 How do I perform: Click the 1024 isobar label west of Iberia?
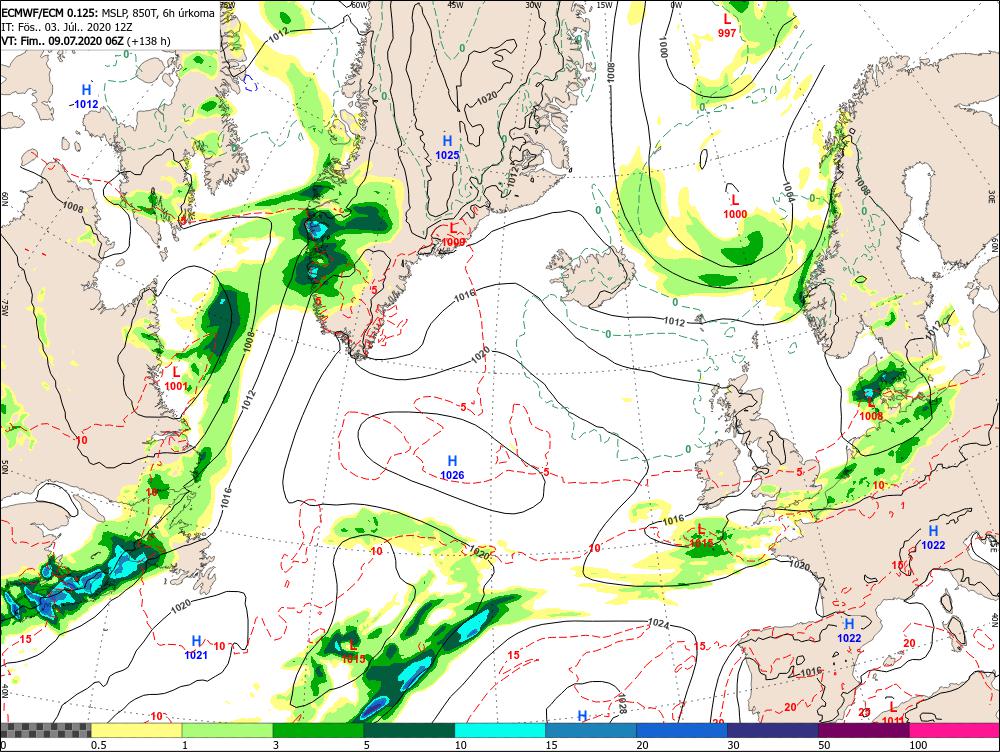coord(658,624)
